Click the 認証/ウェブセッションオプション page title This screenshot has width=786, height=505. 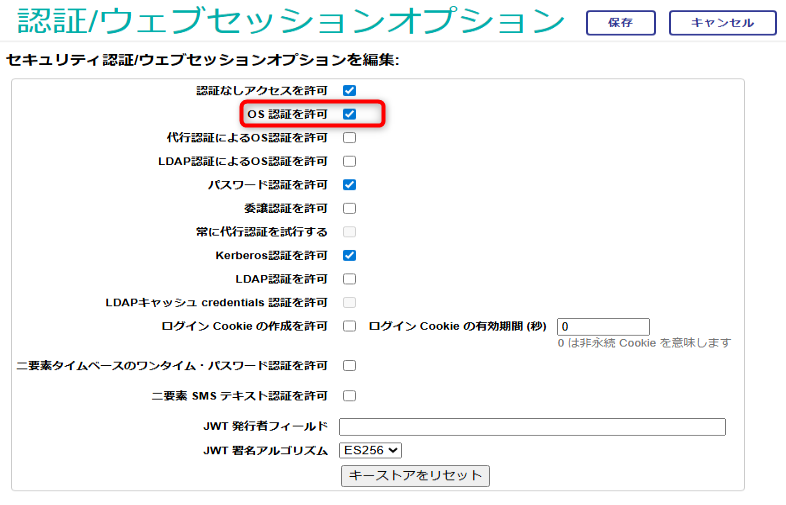coord(291,21)
